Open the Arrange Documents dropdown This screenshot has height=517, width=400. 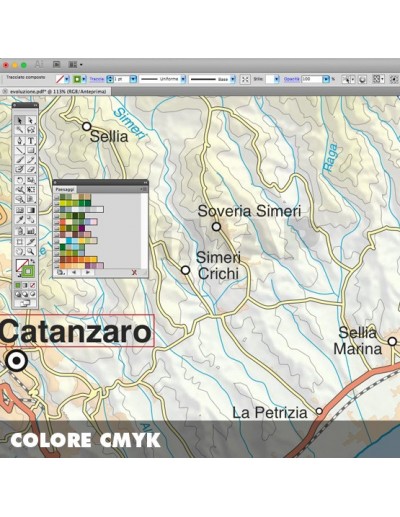tap(75, 64)
